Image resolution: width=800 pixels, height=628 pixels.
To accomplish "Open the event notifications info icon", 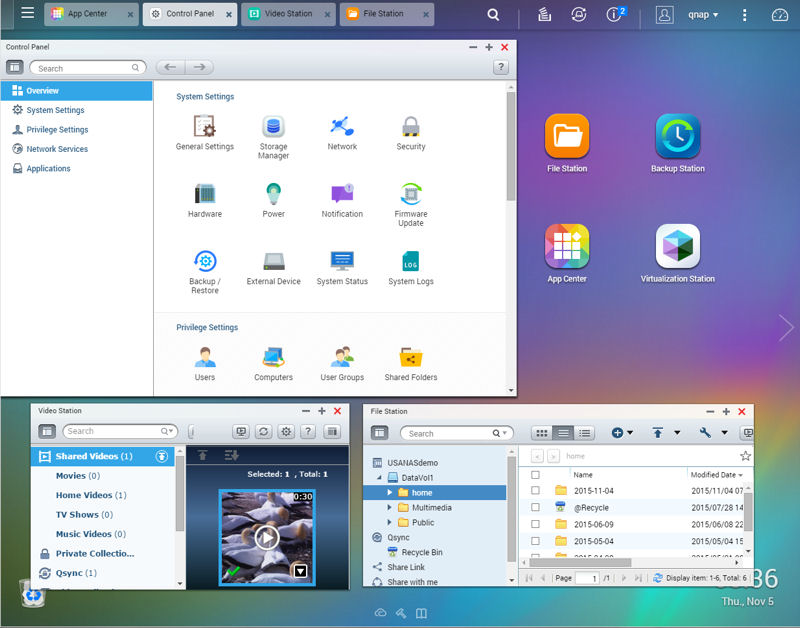I will (x=615, y=14).
